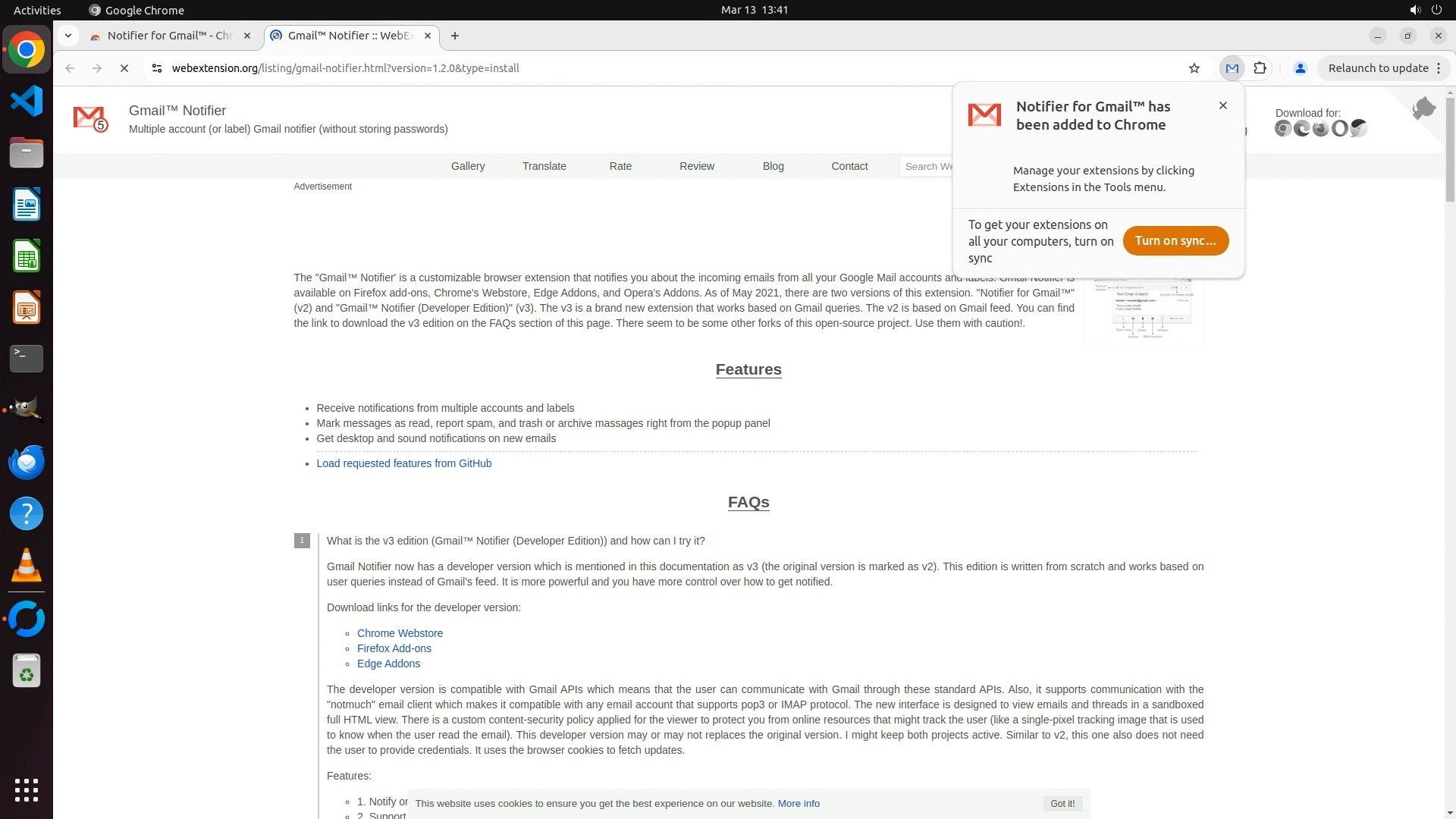Click Turn on sync button
The image size is (1456, 819).
click(1175, 240)
